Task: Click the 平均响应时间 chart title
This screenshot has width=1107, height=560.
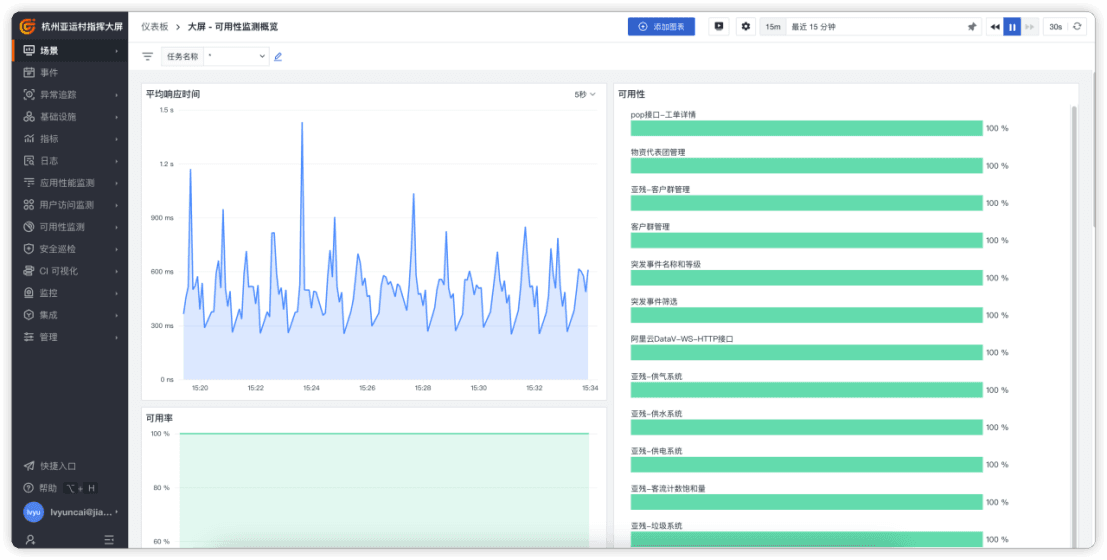Action: click(x=173, y=94)
